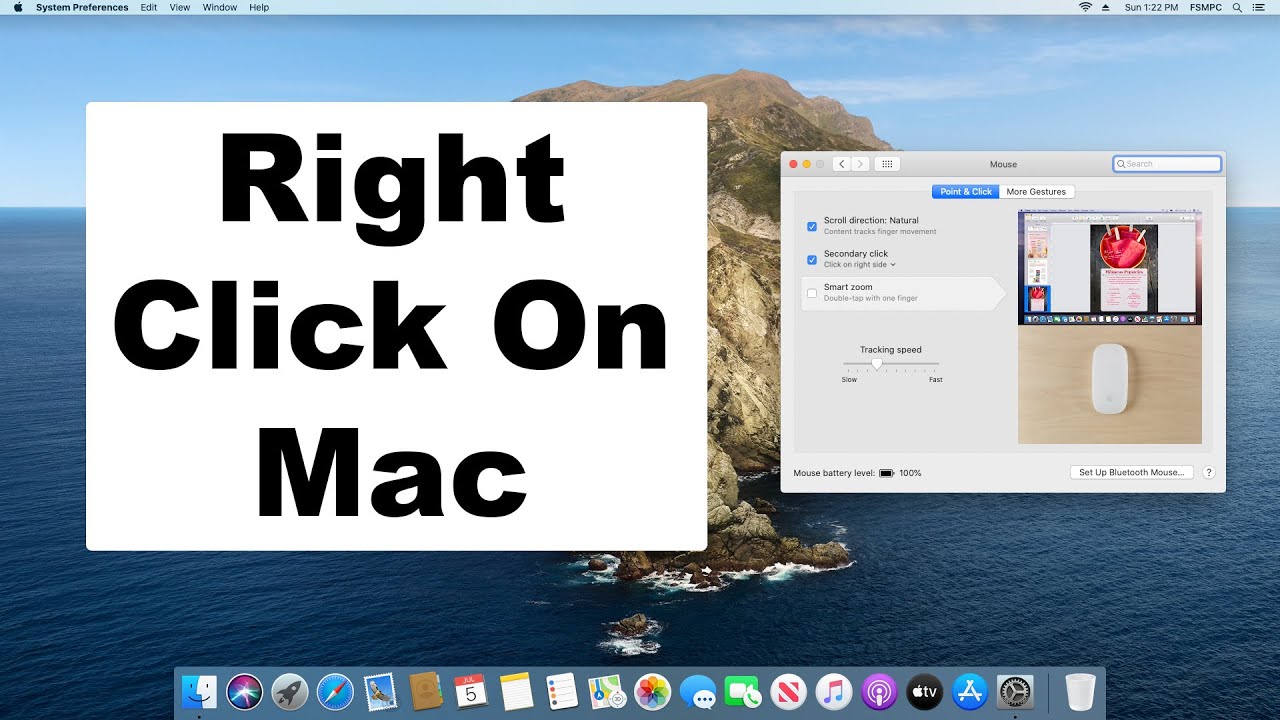Viewport: 1280px width, 720px height.
Task: Open Safari compass icon in Dock
Action: pyautogui.click(x=335, y=691)
